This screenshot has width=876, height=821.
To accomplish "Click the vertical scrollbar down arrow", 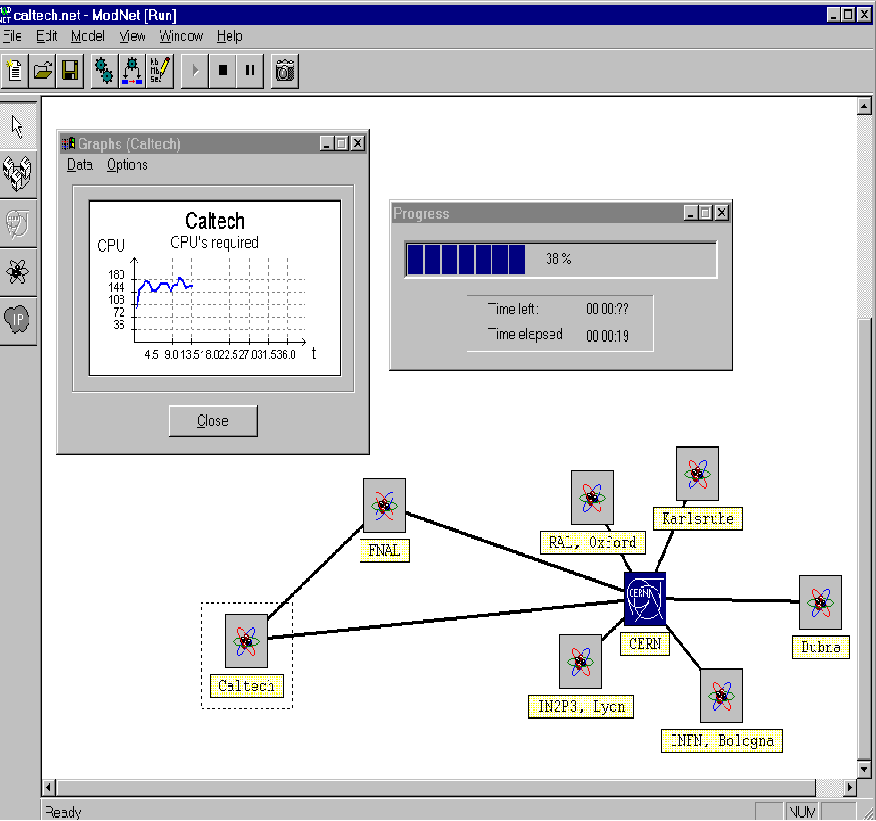I will (865, 769).
